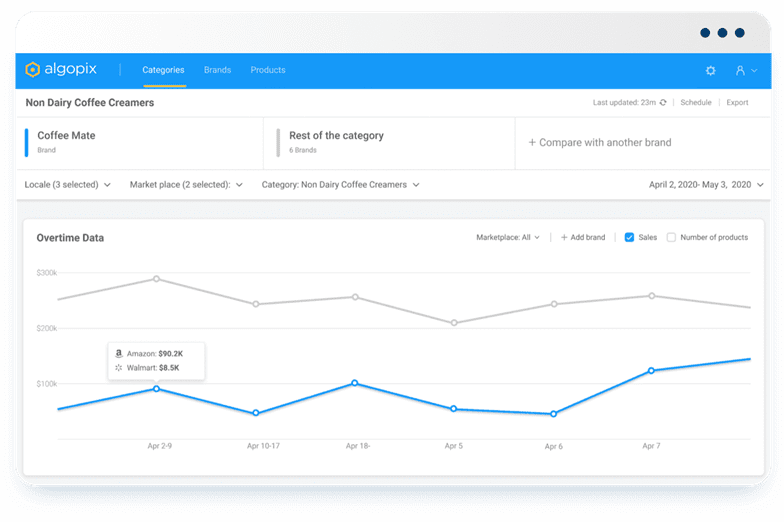Open the user account icon menu
The image size is (784, 522).
(x=740, y=70)
